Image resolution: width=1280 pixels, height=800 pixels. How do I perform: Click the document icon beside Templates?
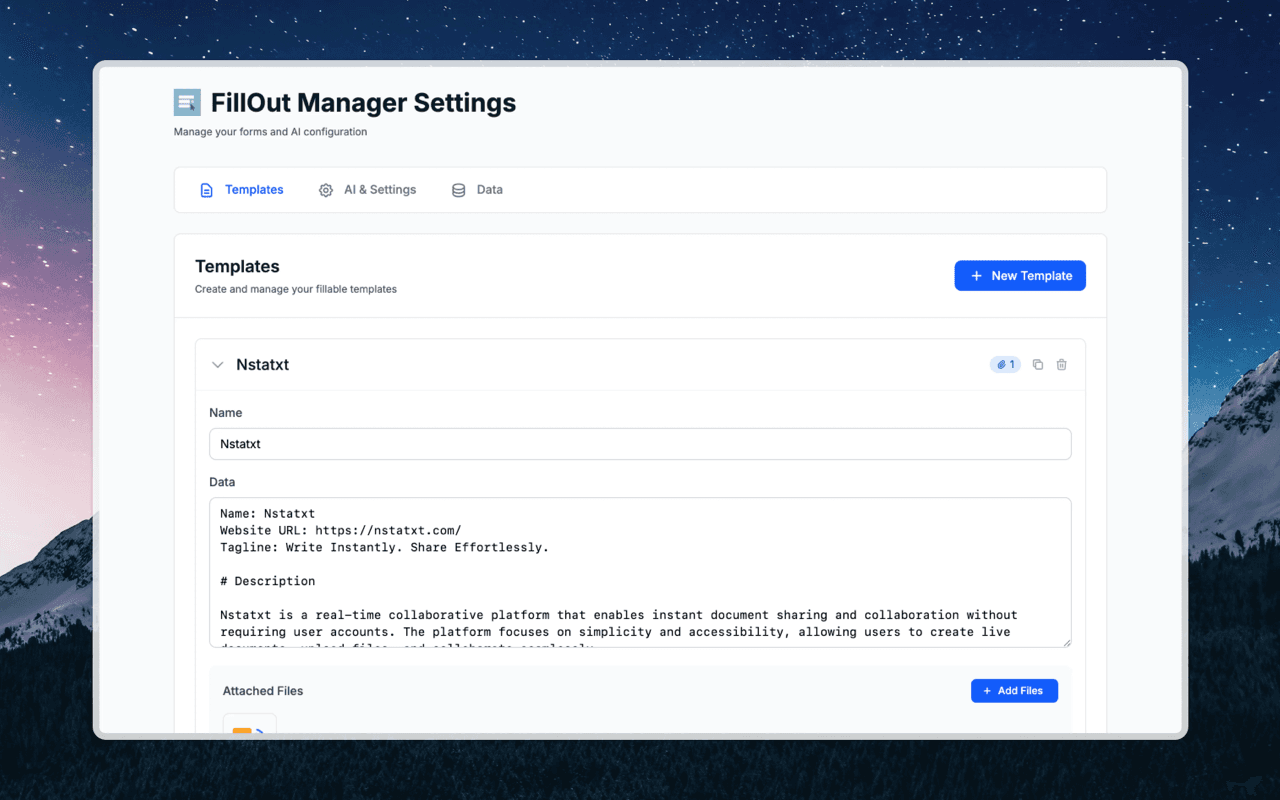tap(206, 189)
